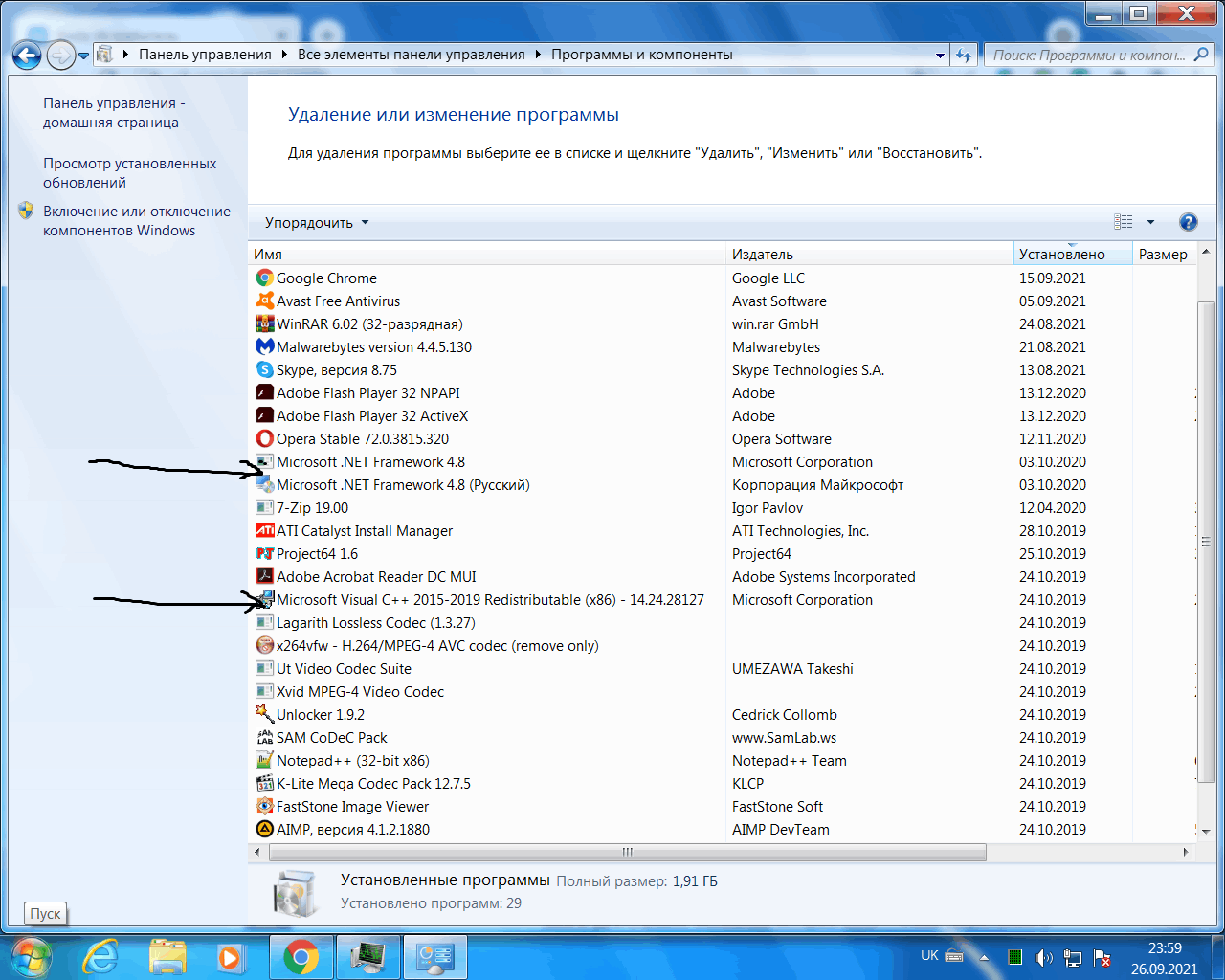Click the ATI Catalyst Install Manager icon
1225x980 pixels.
pos(265,530)
